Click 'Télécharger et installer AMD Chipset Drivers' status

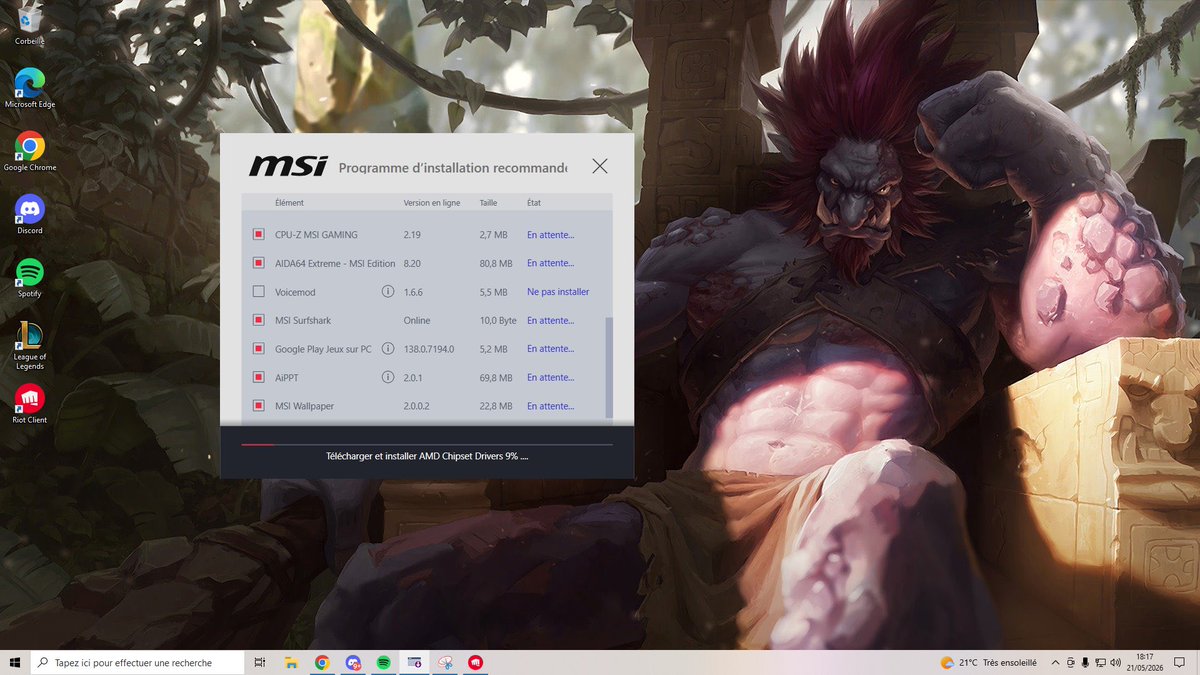click(427, 456)
